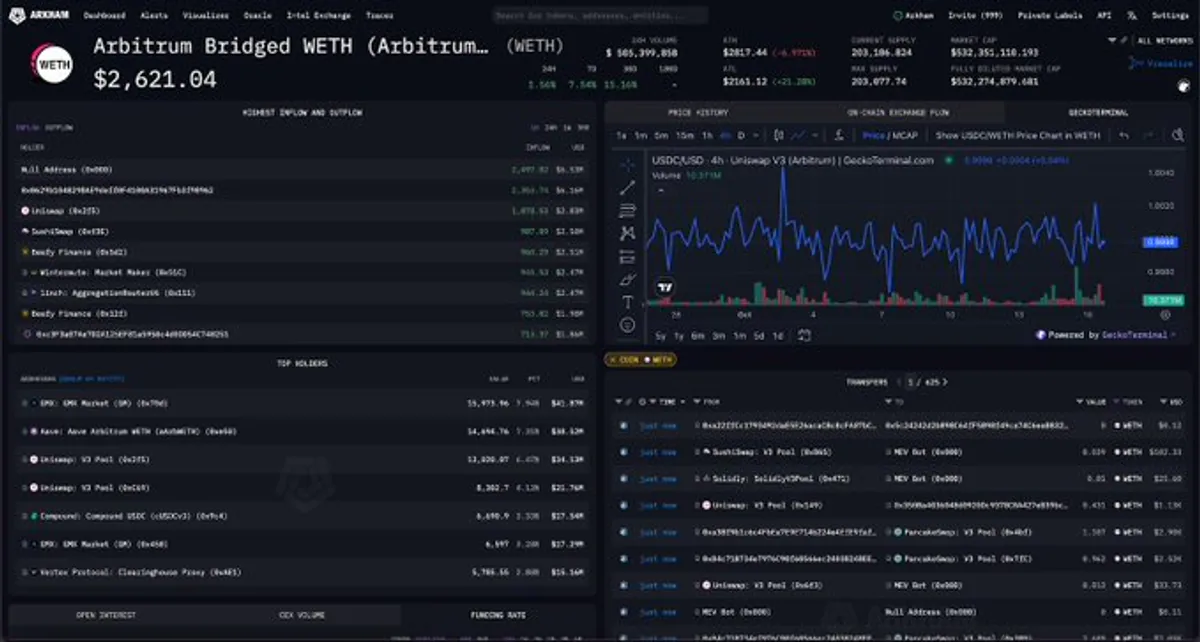1200x642 pixels.
Task: Open the chart search magnifier icon
Action: point(1177,135)
